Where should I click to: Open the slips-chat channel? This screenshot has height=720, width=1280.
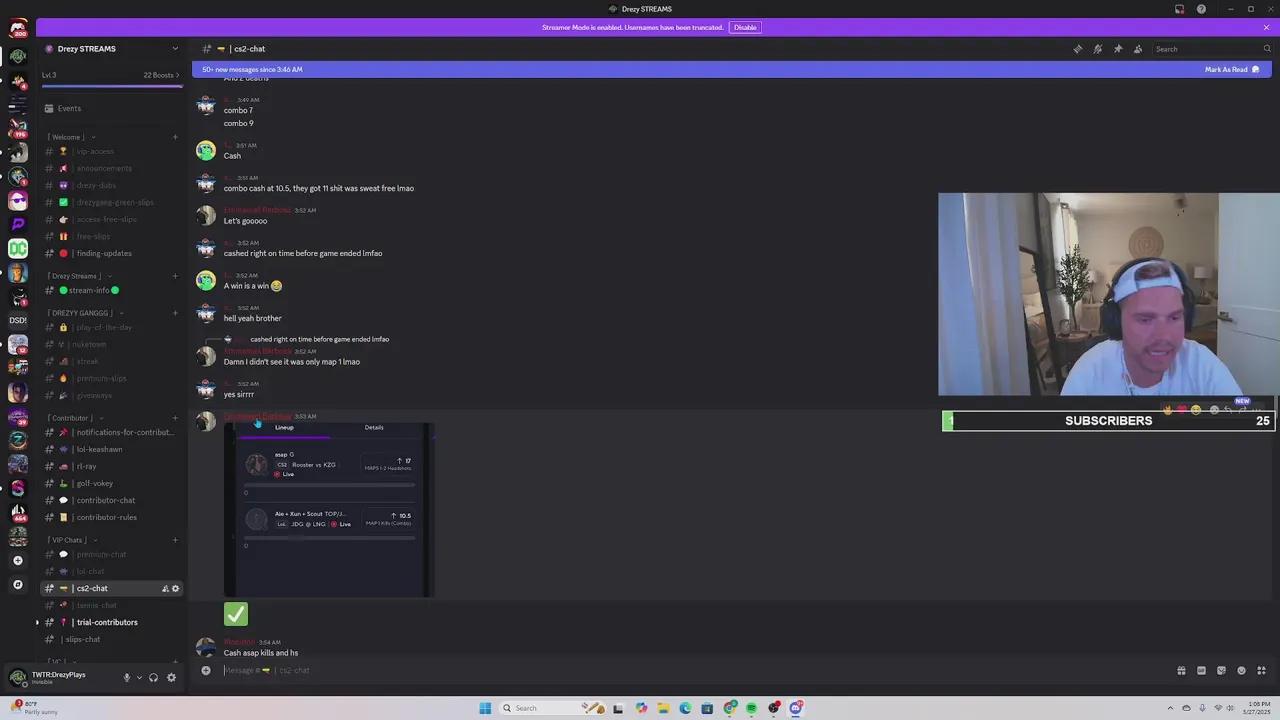(112, 639)
